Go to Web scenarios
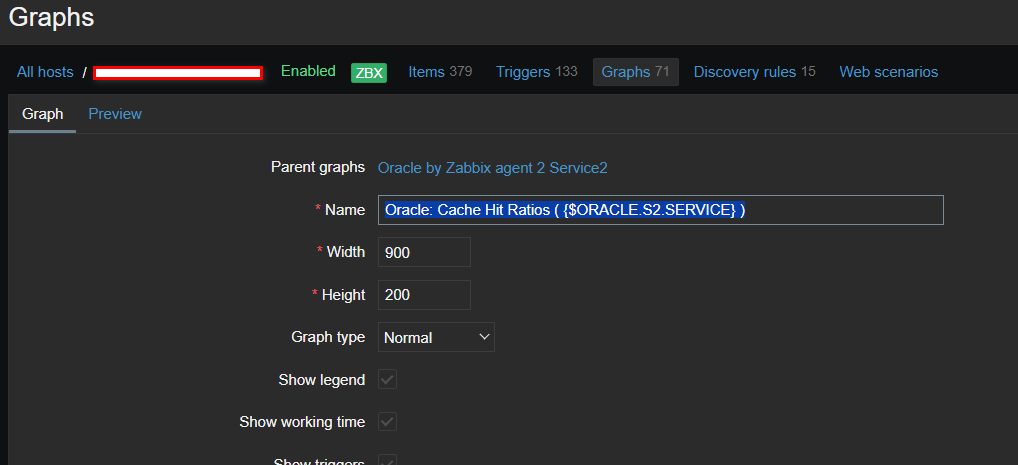Screen dimensions: 1018x465 [888, 72]
